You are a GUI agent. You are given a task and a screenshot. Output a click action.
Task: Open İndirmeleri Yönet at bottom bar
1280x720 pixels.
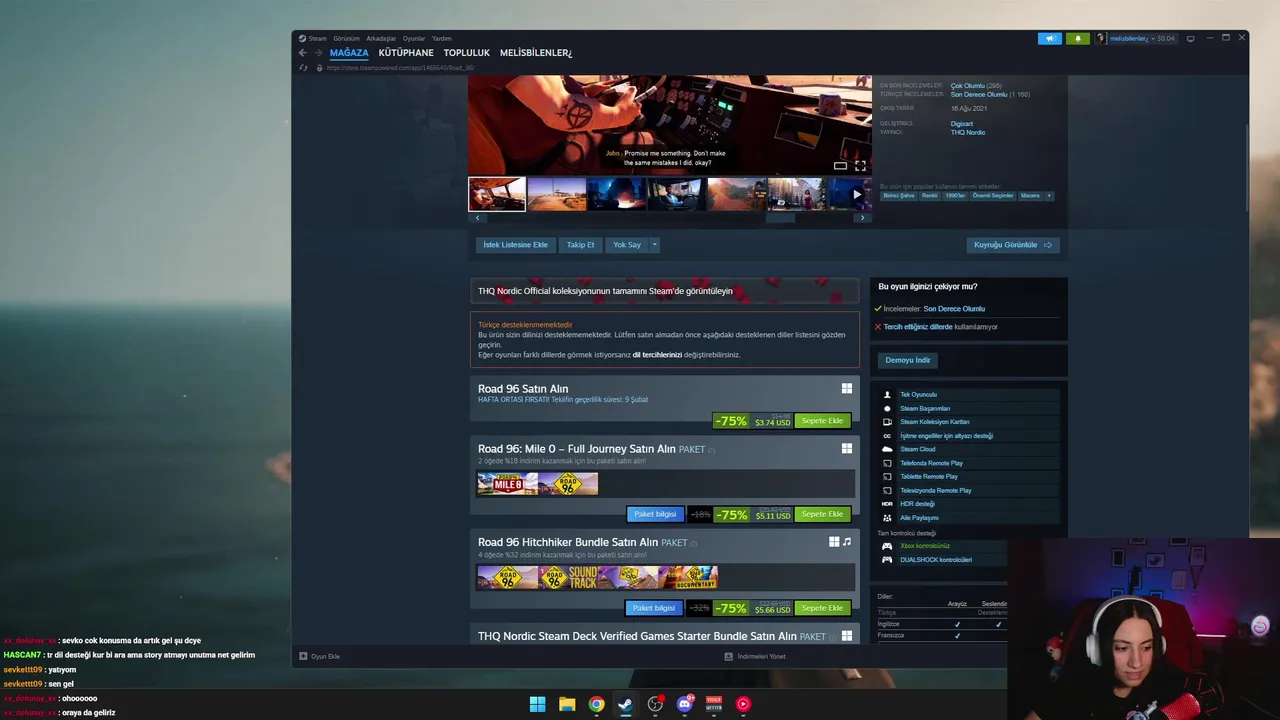(x=755, y=656)
